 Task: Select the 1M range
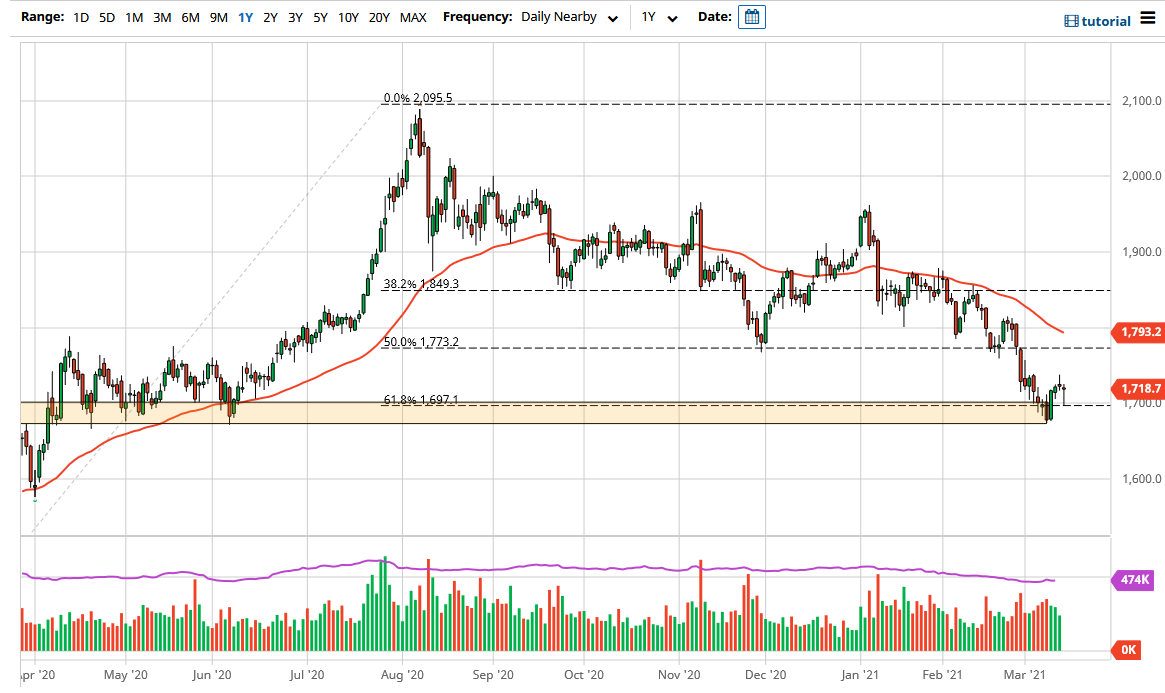coord(134,17)
